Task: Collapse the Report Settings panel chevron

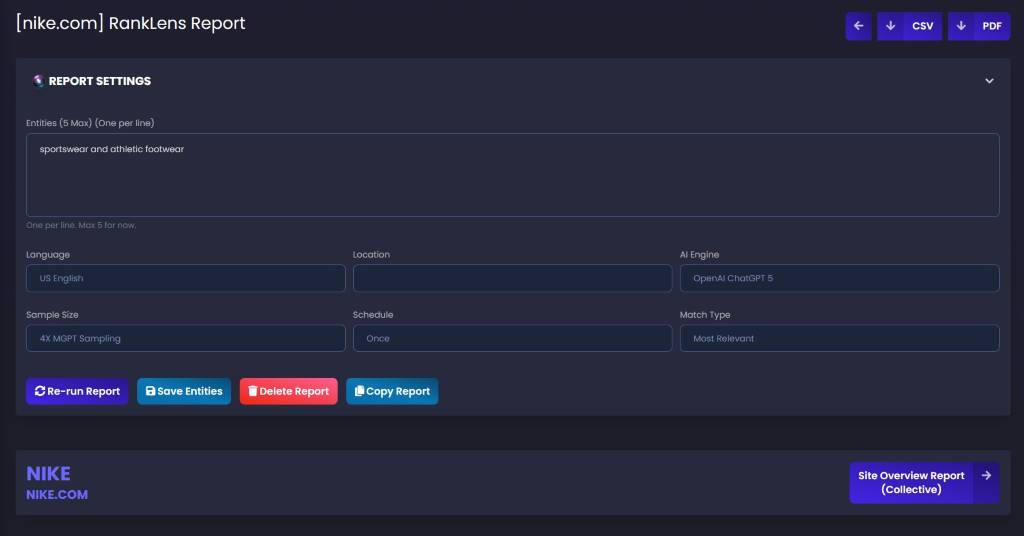Action: click(x=989, y=81)
